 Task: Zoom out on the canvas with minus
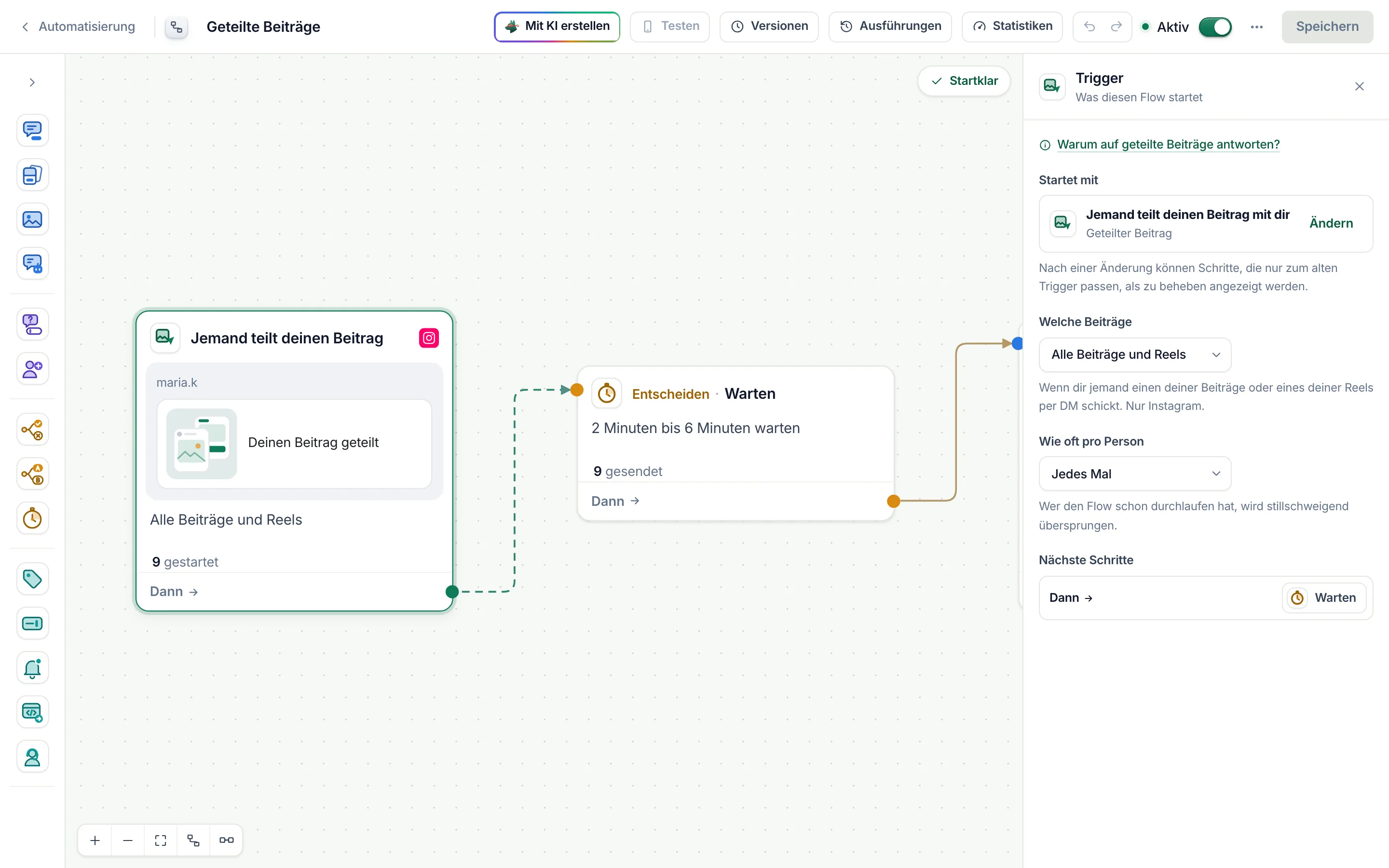click(x=128, y=840)
